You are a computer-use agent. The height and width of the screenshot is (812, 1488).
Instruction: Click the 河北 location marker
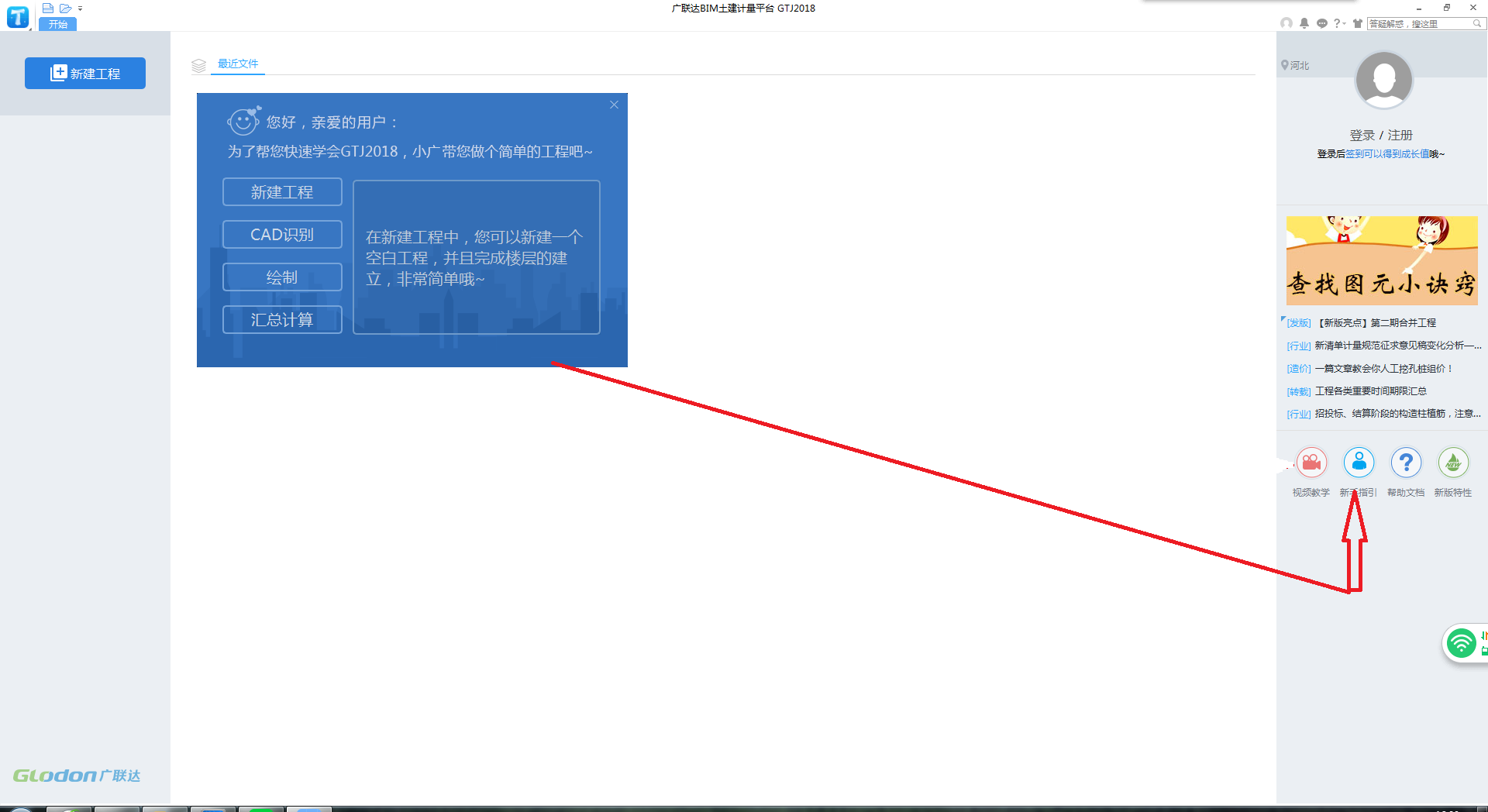point(1295,65)
